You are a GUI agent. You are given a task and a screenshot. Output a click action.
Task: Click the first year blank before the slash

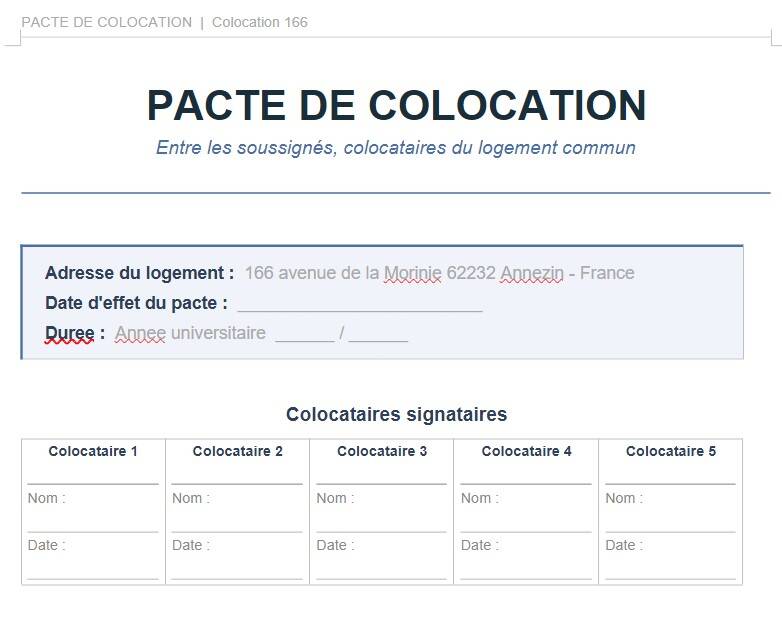(305, 333)
